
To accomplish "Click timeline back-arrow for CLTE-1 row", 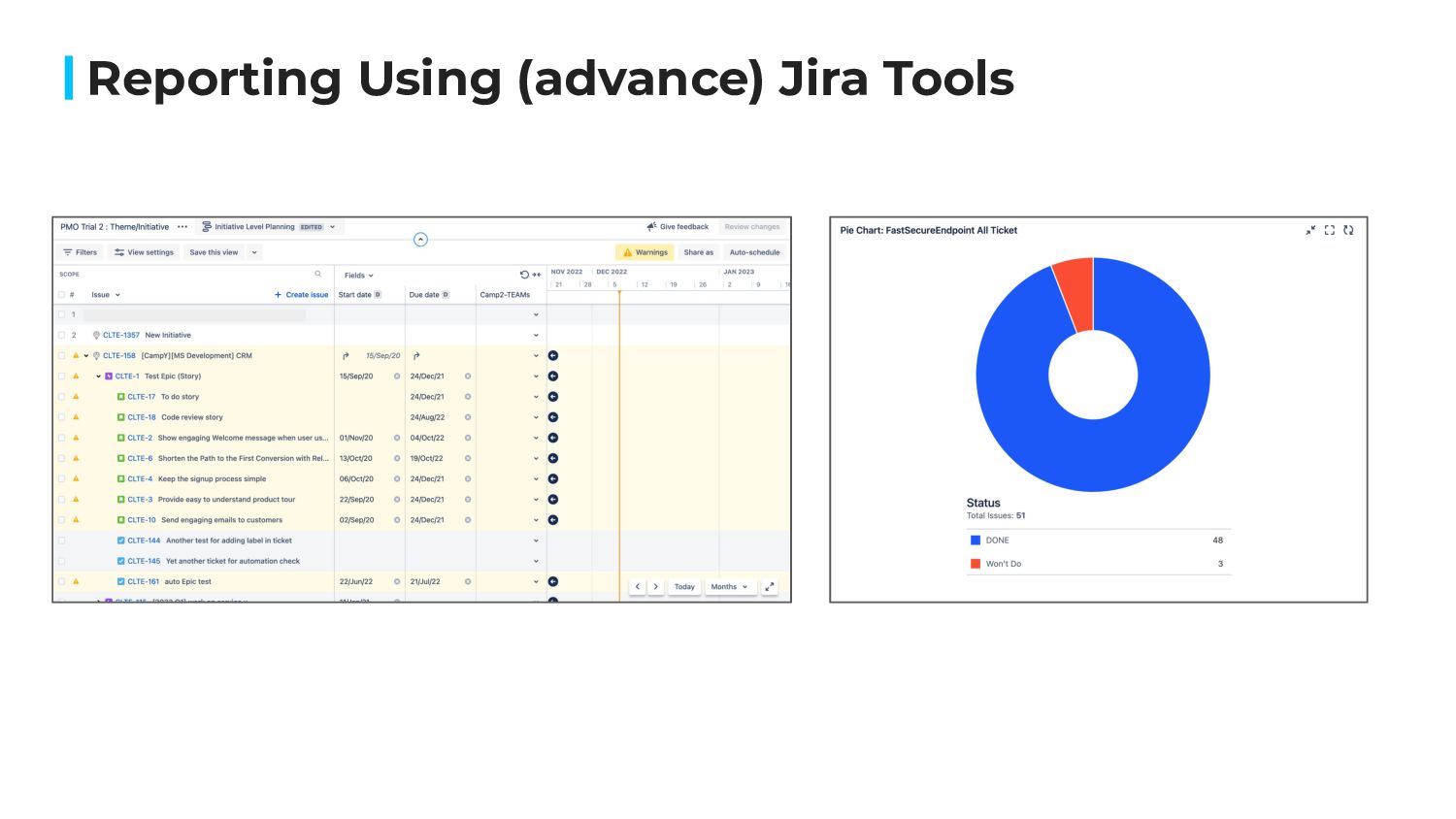I will [553, 377].
